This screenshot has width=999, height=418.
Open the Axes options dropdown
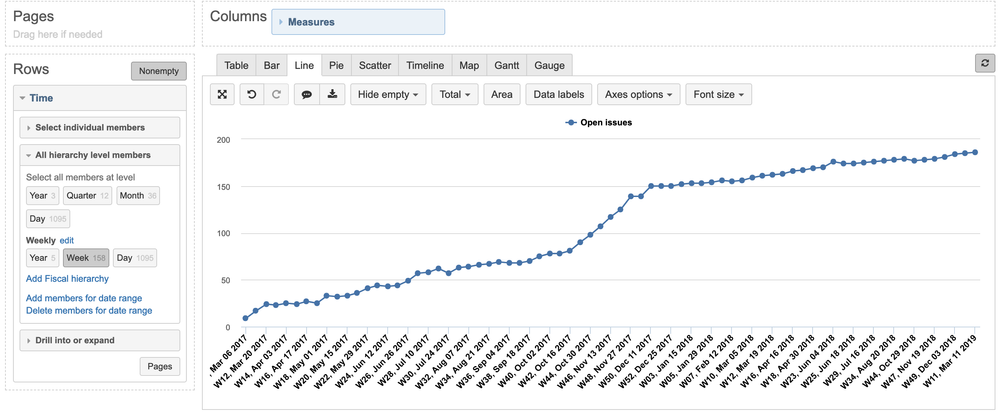(638, 95)
